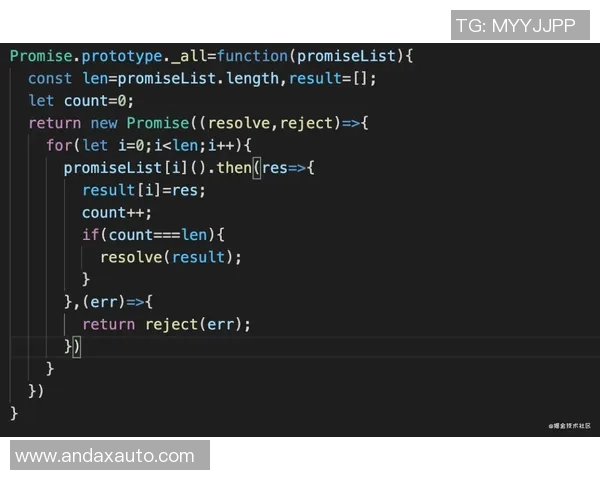
Task: Click the TG: MYYJJPP watermark label
Action: tap(520, 25)
